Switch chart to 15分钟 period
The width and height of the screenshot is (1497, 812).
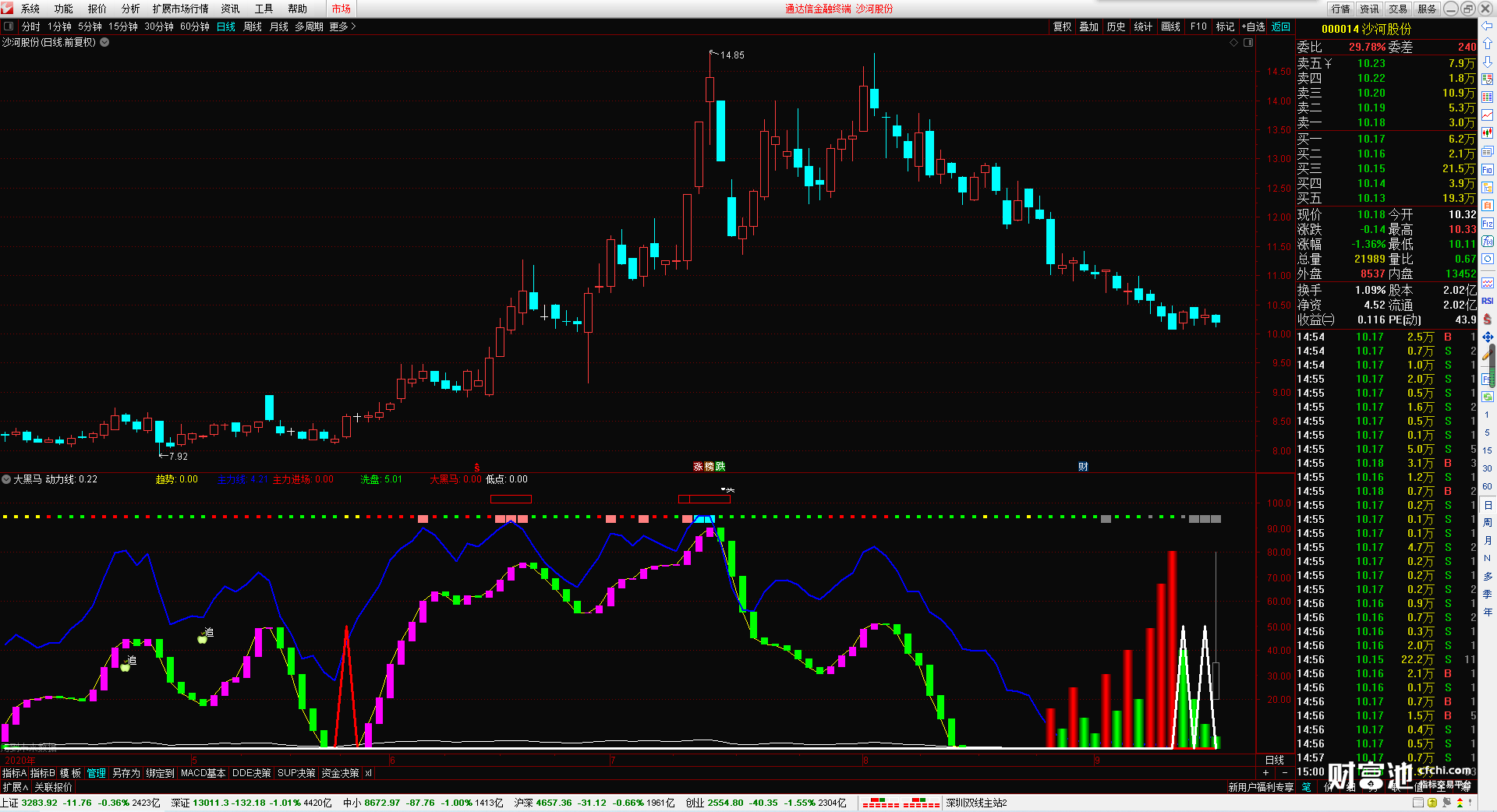point(123,26)
